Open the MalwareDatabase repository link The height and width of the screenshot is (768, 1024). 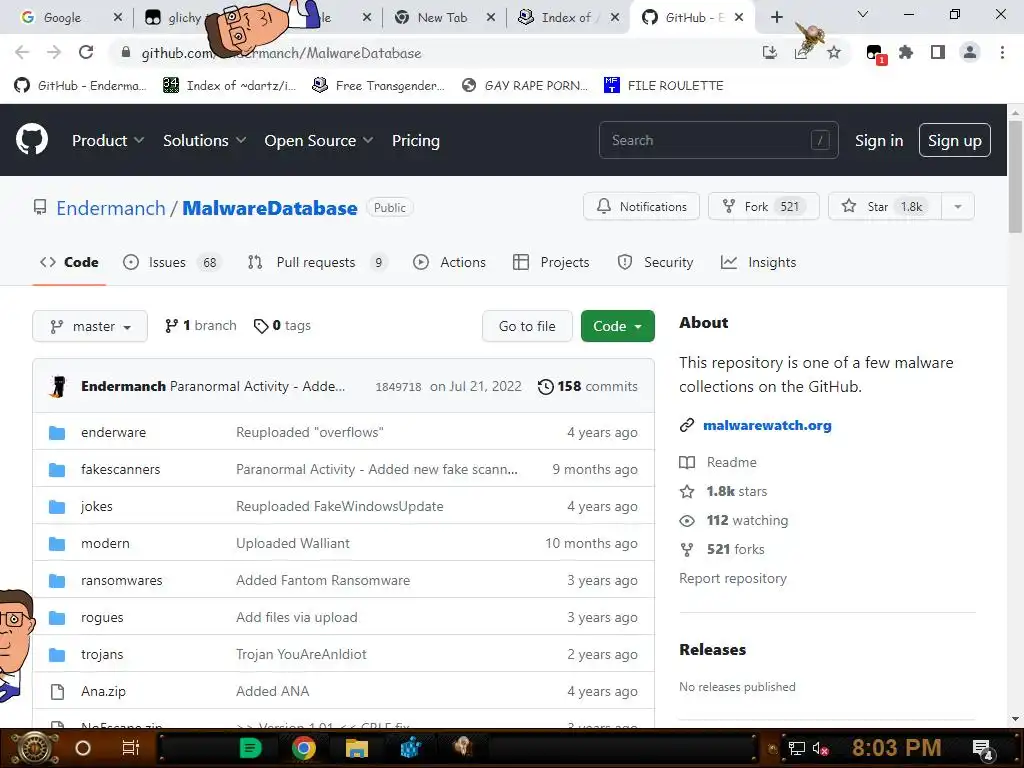(270, 208)
